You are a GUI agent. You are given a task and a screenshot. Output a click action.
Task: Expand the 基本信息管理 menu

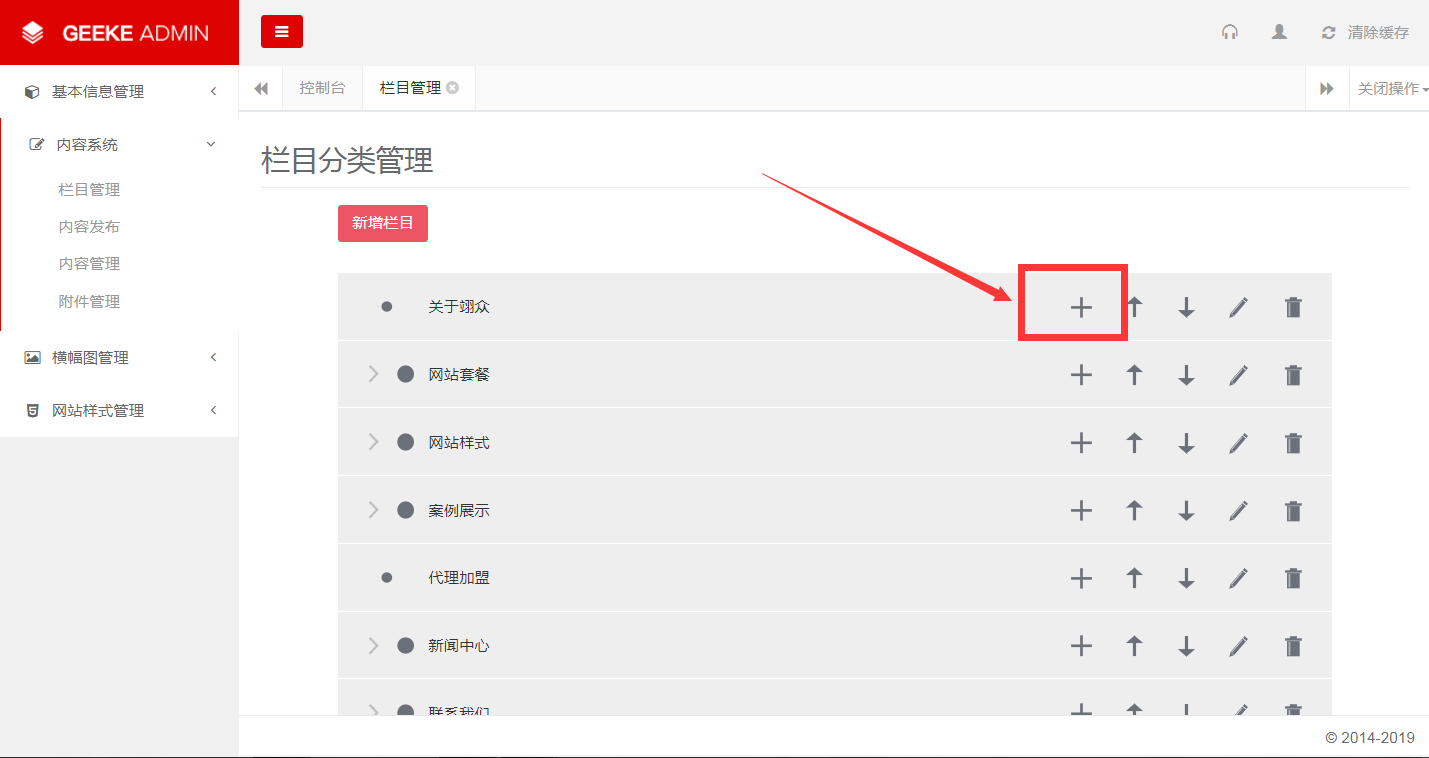[119, 91]
